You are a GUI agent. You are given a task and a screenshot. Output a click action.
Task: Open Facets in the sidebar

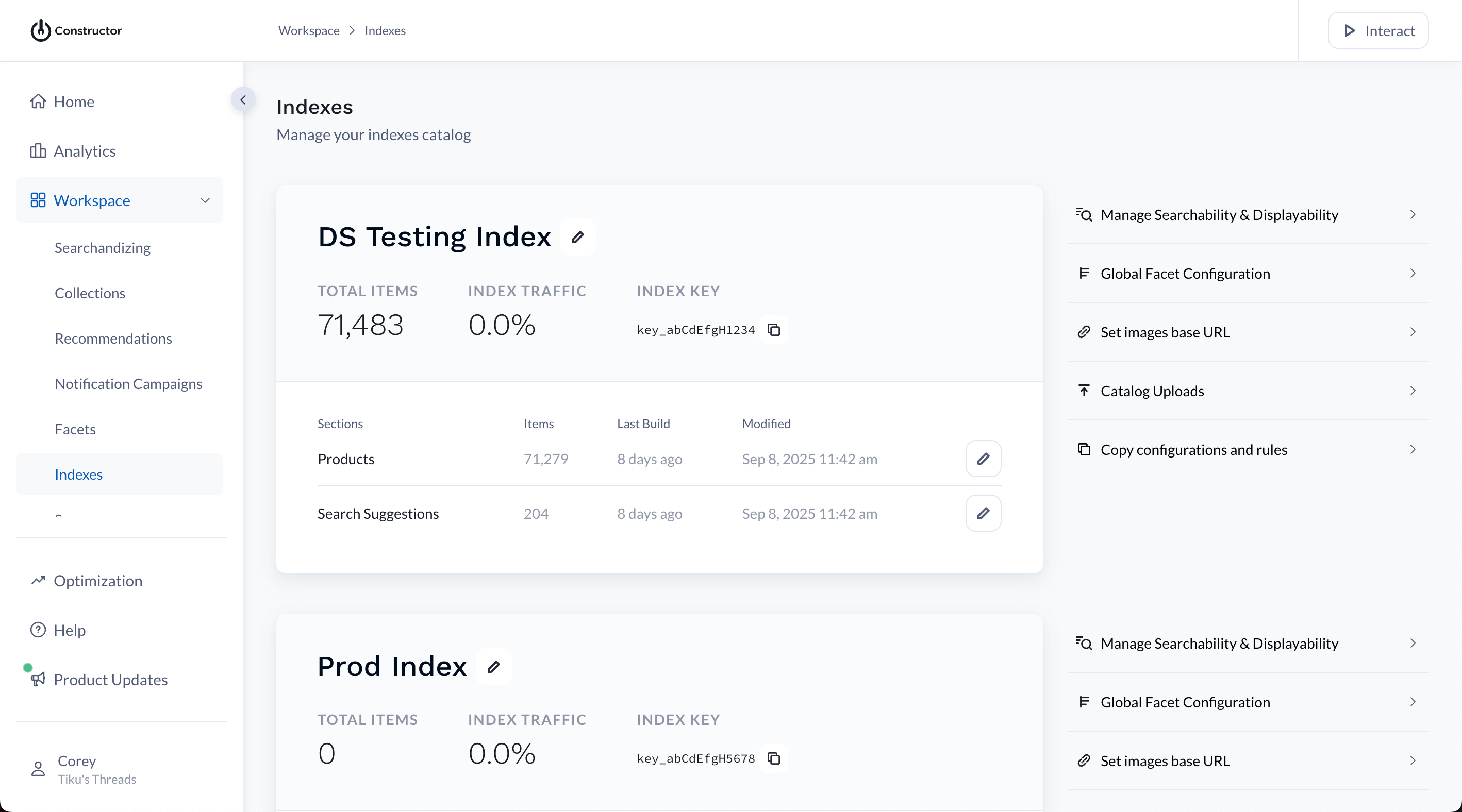(x=75, y=429)
